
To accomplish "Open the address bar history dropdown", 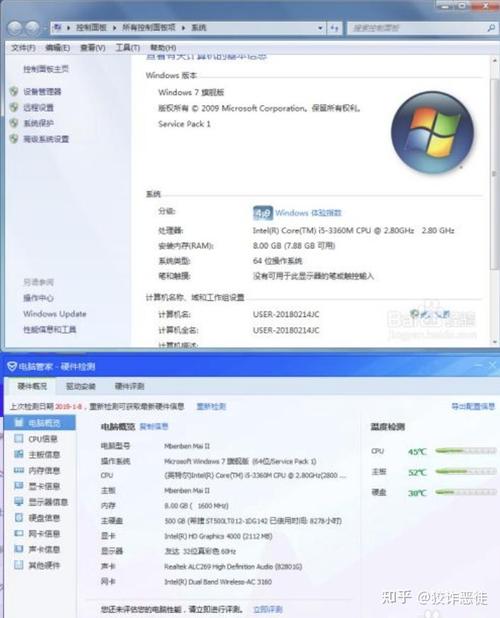I will tap(320, 28).
